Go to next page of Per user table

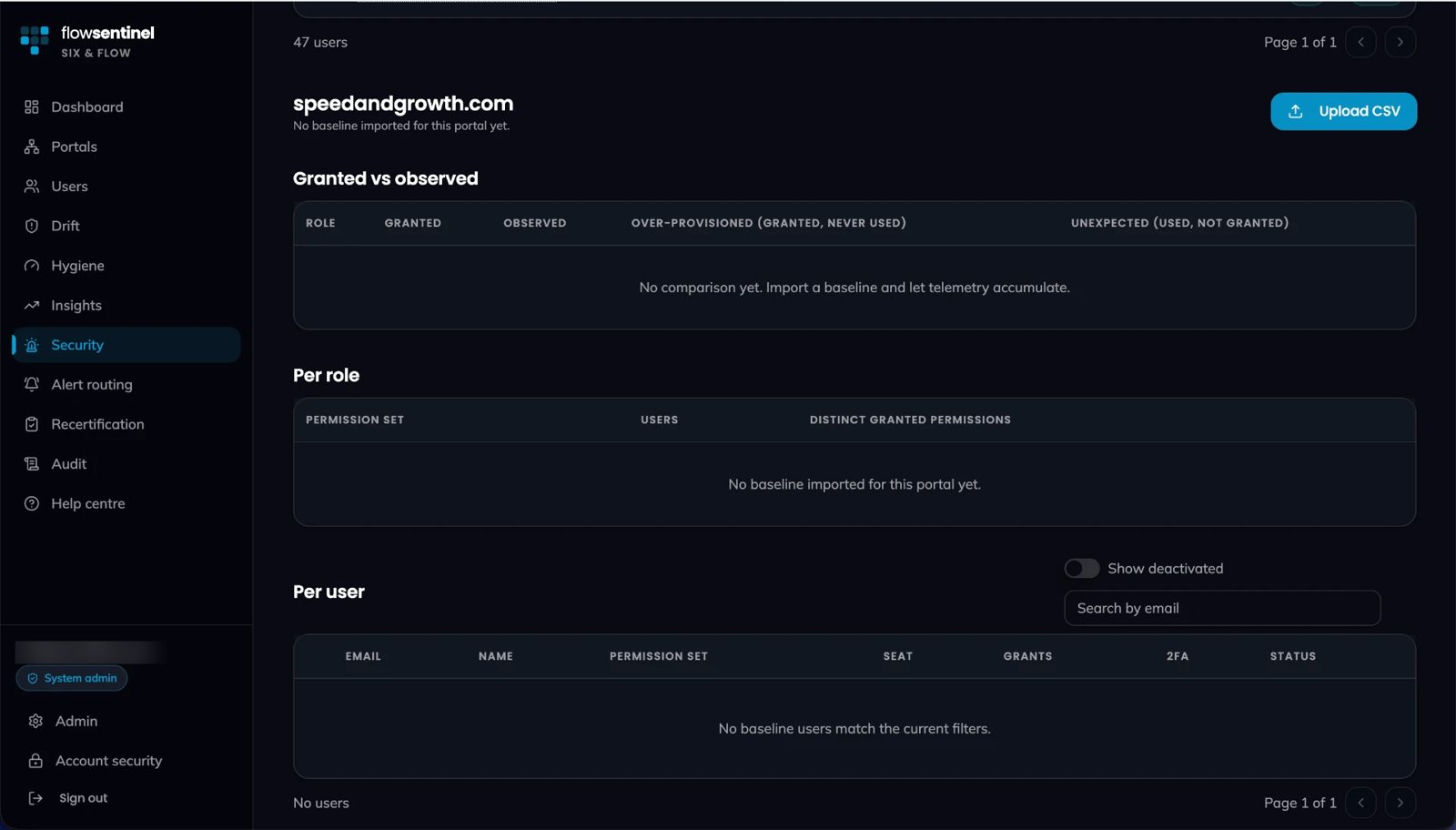[1400, 803]
